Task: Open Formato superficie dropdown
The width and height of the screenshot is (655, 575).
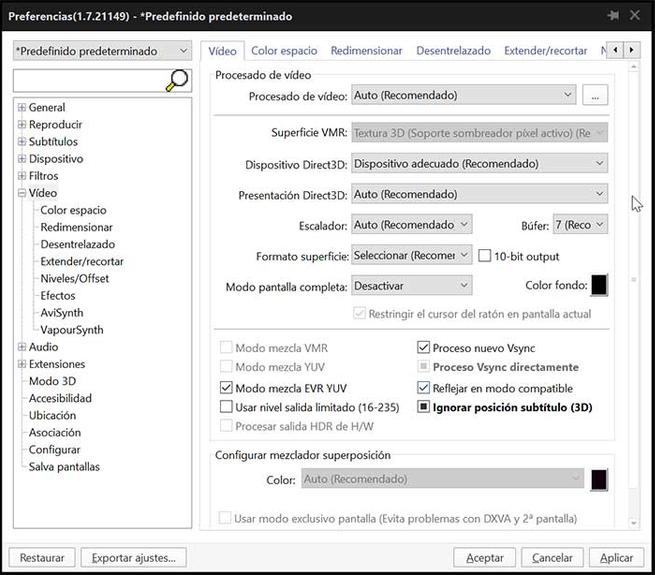Action: tap(412, 255)
